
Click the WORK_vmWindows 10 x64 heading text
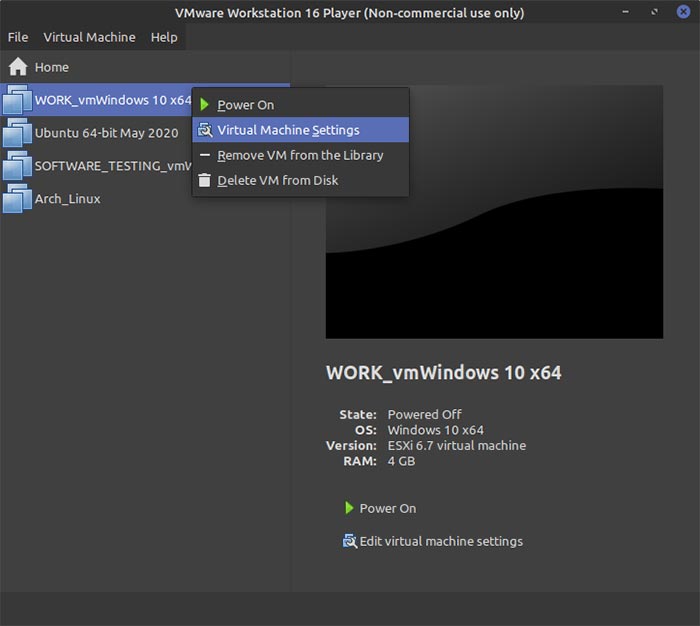[443, 372]
